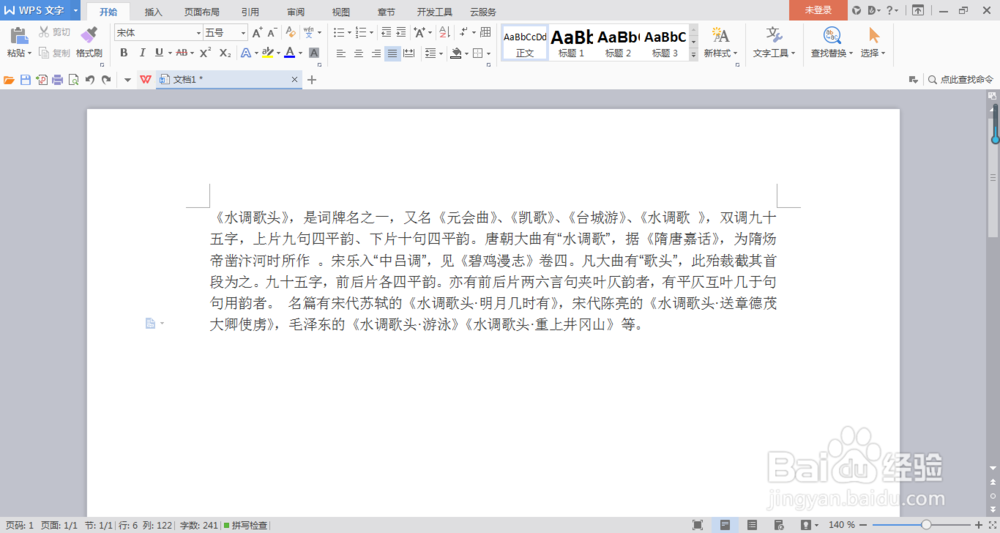Image resolution: width=1000 pixels, height=533 pixels.
Task: Click the sort A-Z icon
Action: click(x=445, y=33)
